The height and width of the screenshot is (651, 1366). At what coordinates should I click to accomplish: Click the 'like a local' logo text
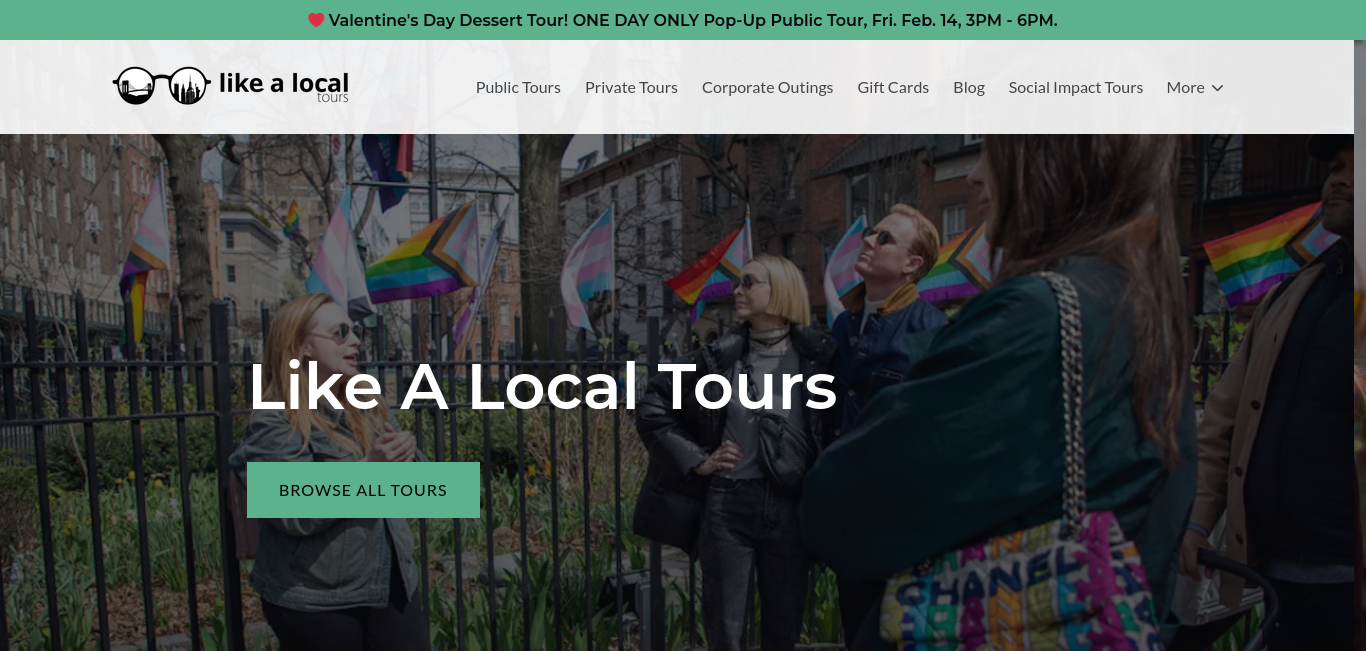284,83
